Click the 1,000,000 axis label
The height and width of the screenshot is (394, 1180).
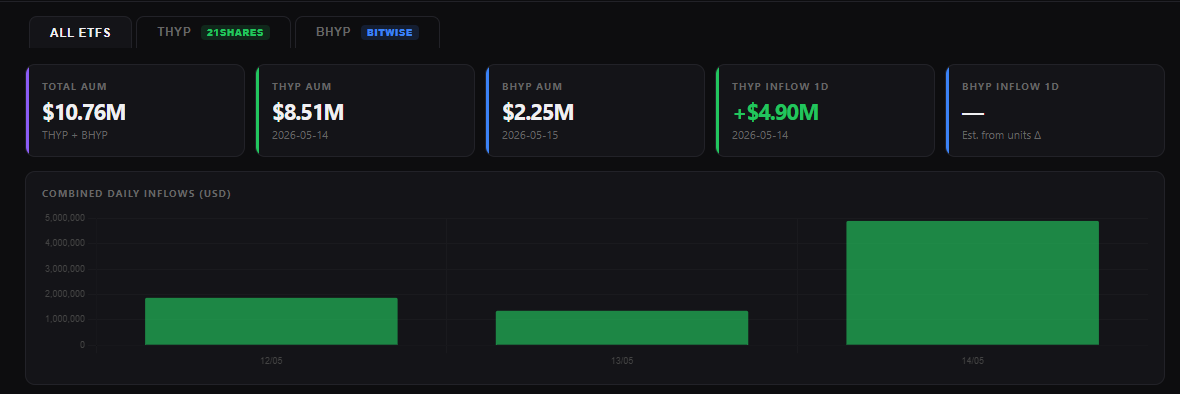click(65, 320)
